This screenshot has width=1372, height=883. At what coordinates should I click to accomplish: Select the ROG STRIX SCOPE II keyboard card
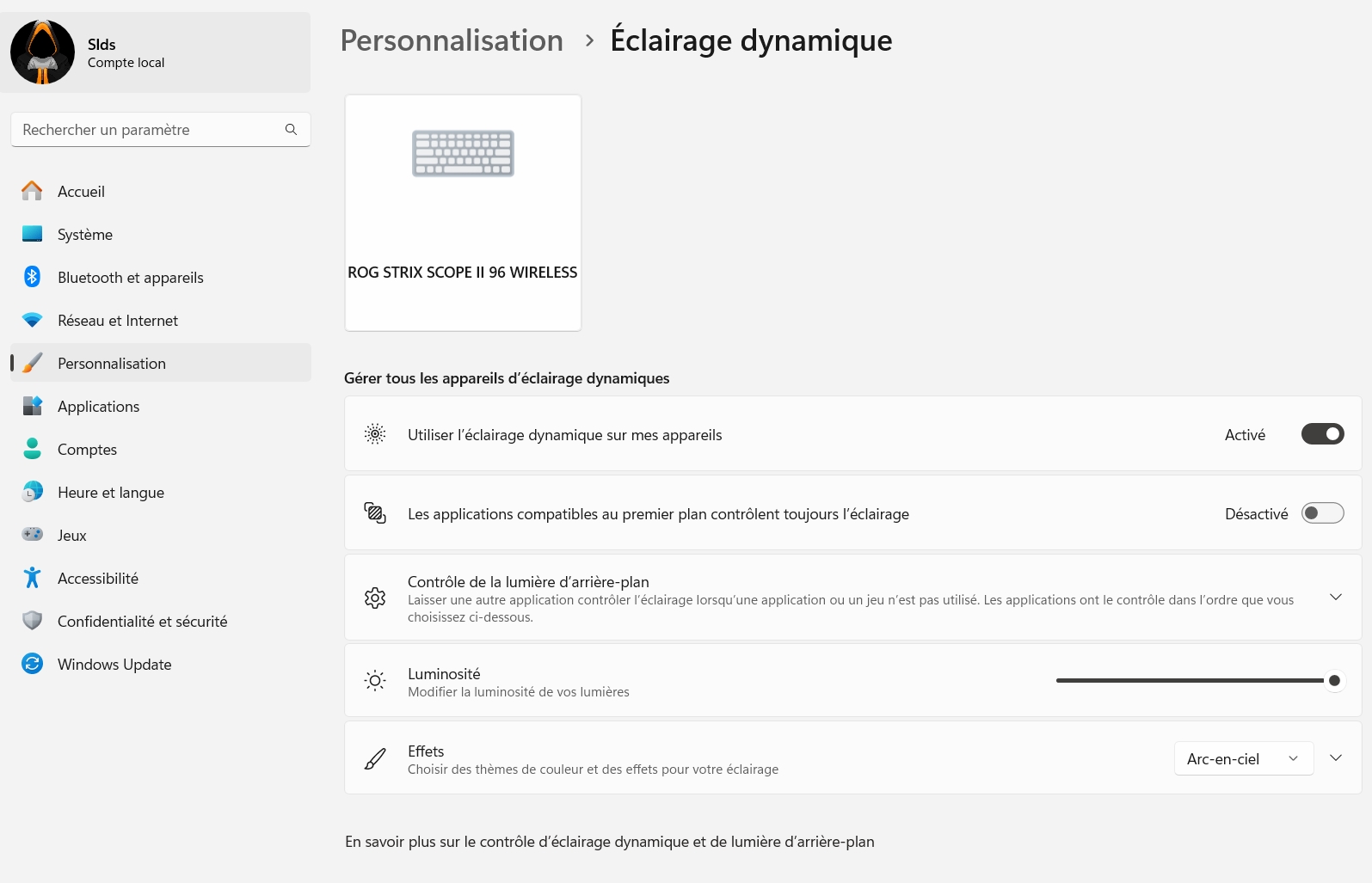point(463,212)
